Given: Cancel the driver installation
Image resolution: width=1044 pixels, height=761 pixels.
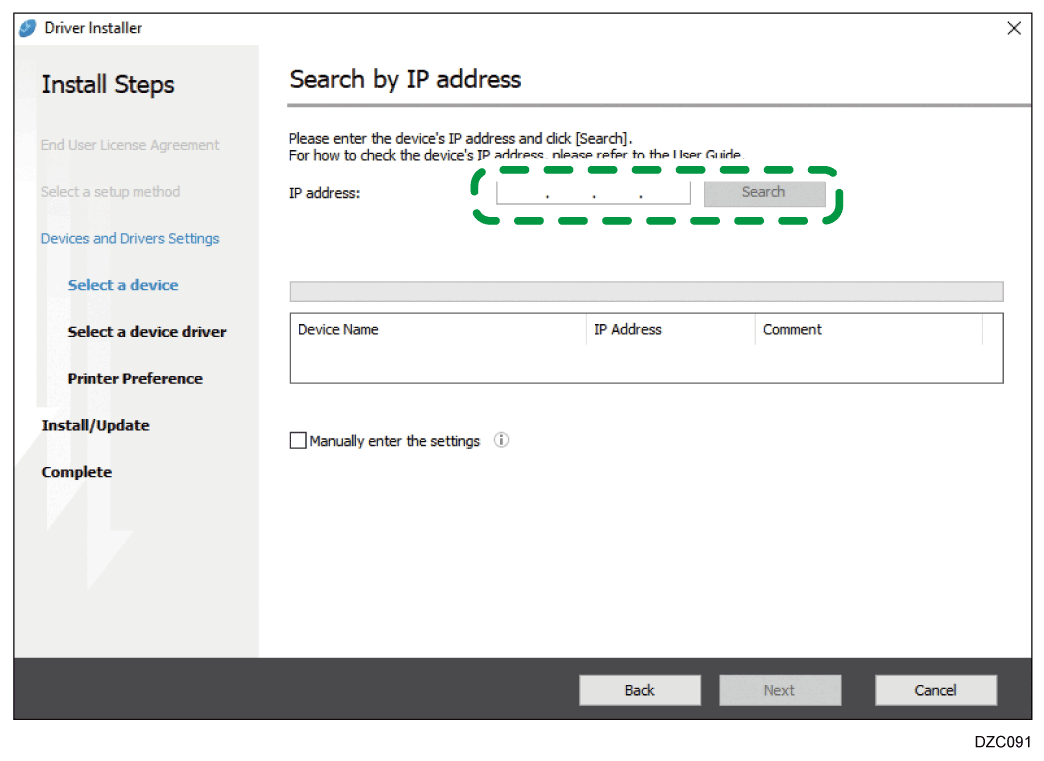Looking at the screenshot, I should 935,690.
